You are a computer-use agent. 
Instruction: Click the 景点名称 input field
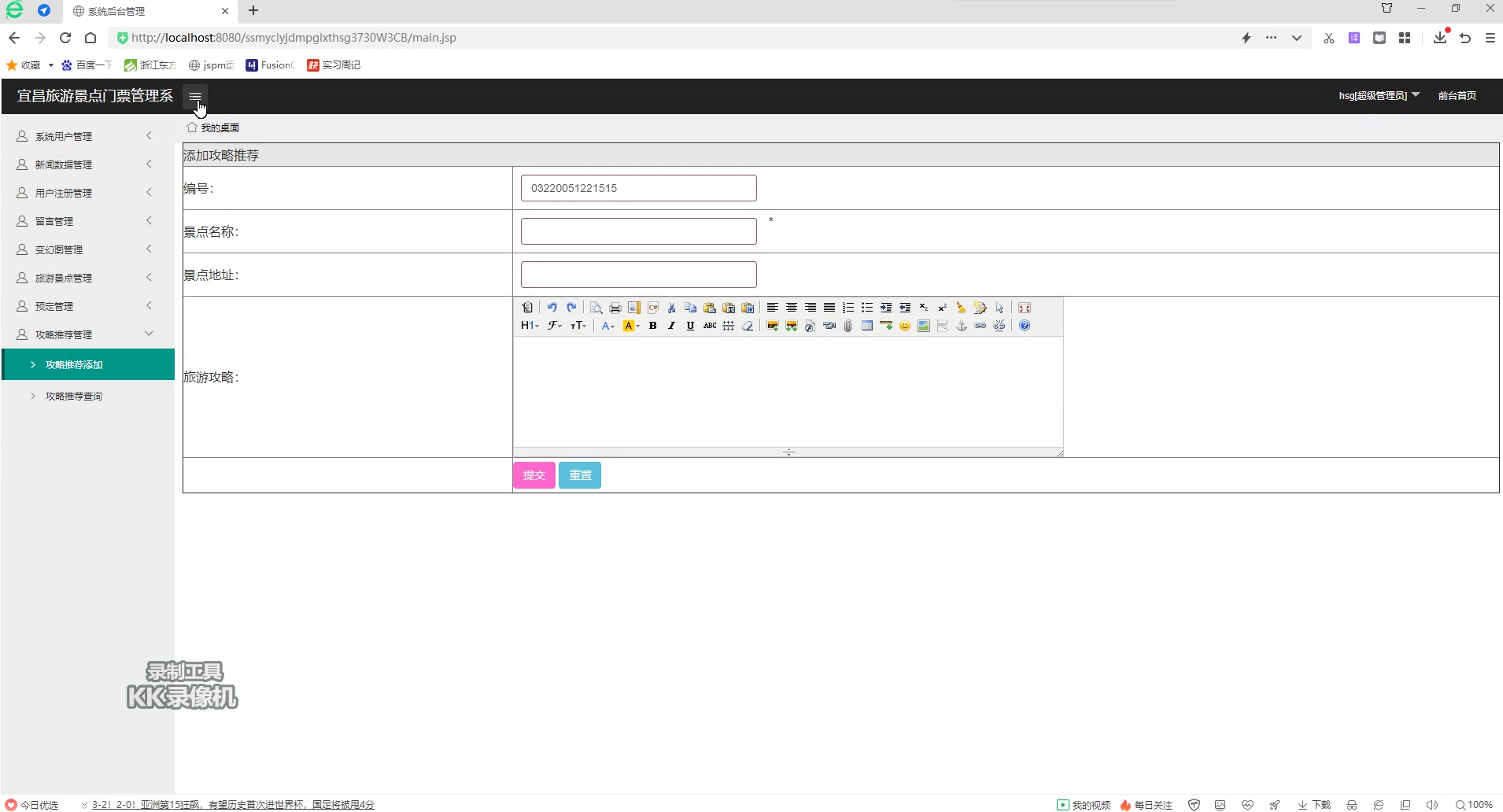point(638,231)
